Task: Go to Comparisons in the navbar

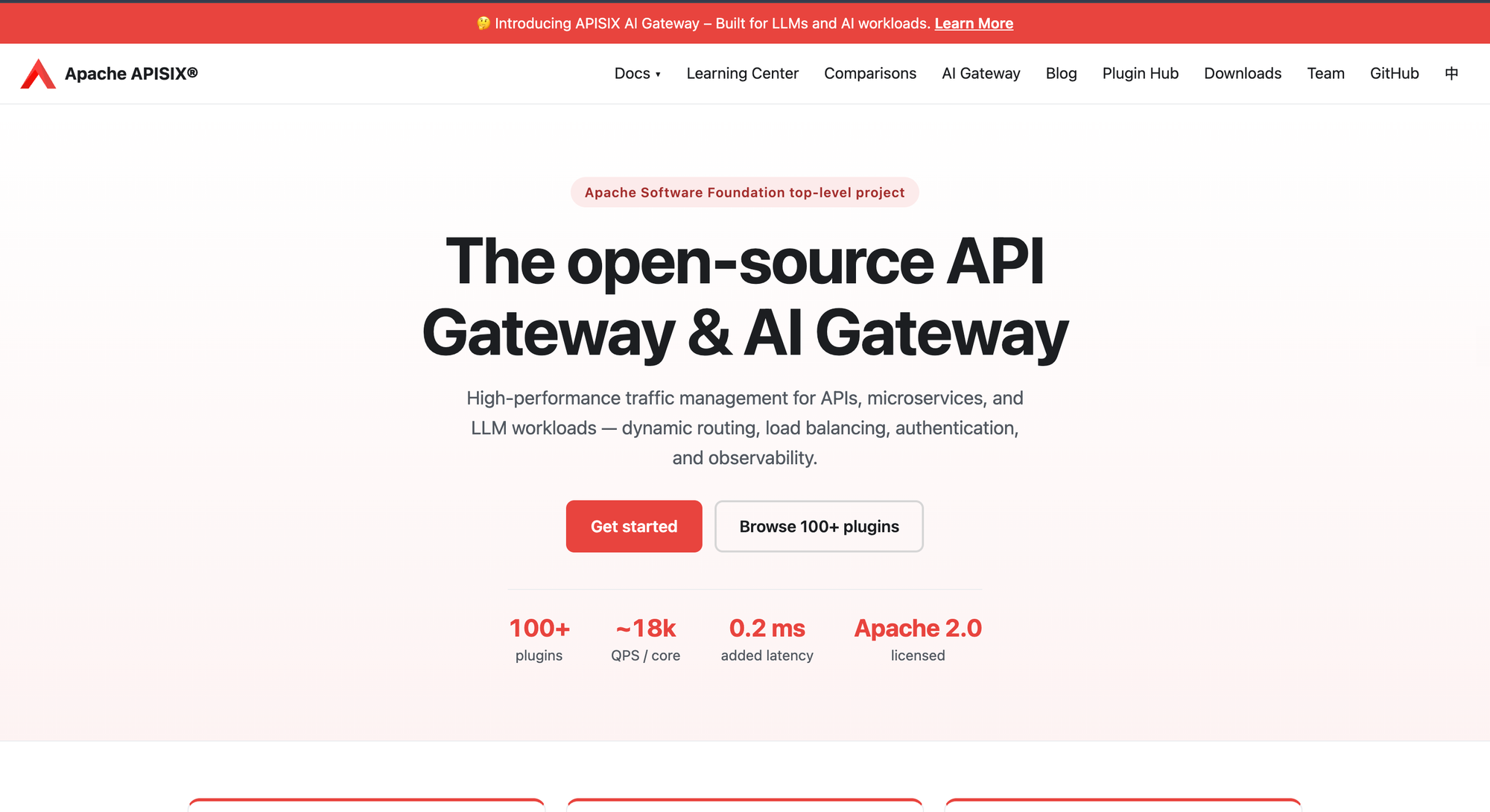Action: tap(870, 73)
